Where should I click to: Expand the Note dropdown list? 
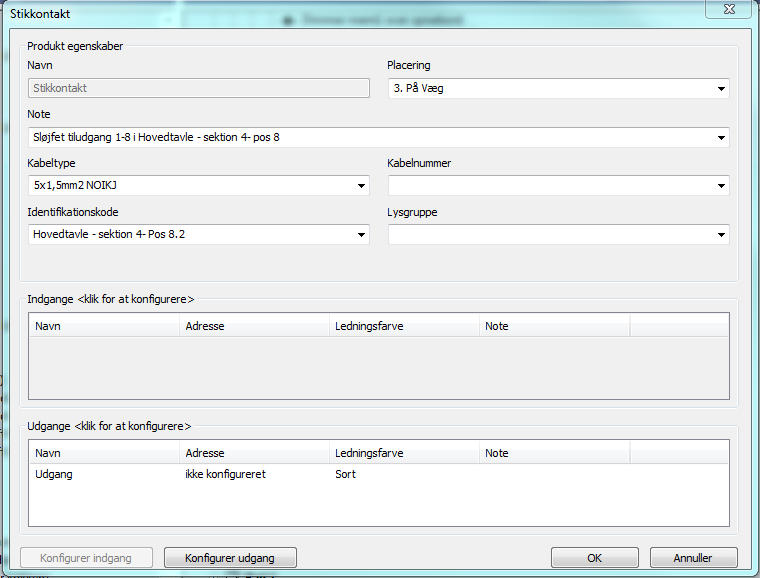click(721, 137)
